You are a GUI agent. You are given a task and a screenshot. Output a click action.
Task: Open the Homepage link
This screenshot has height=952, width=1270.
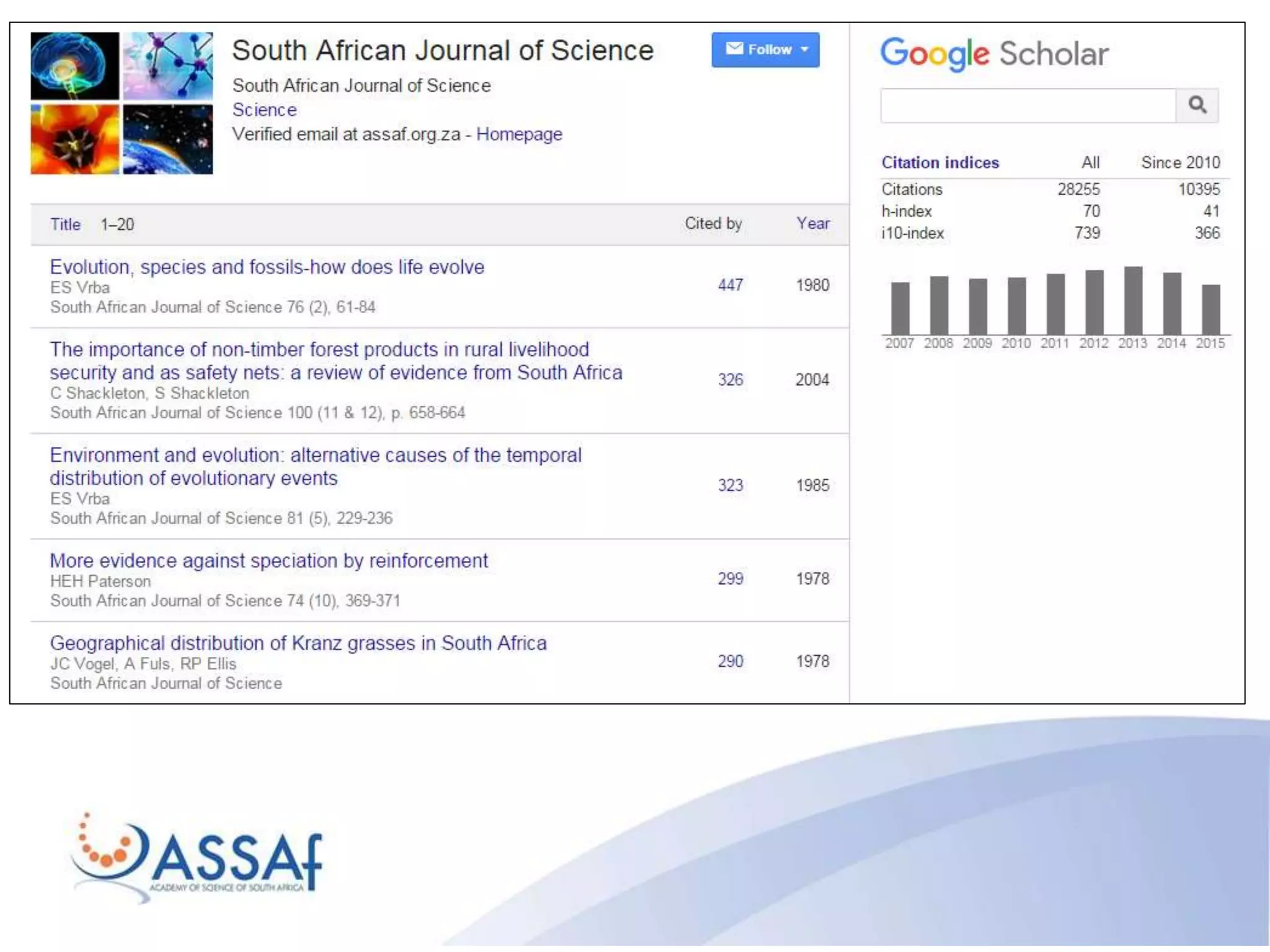coord(519,134)
